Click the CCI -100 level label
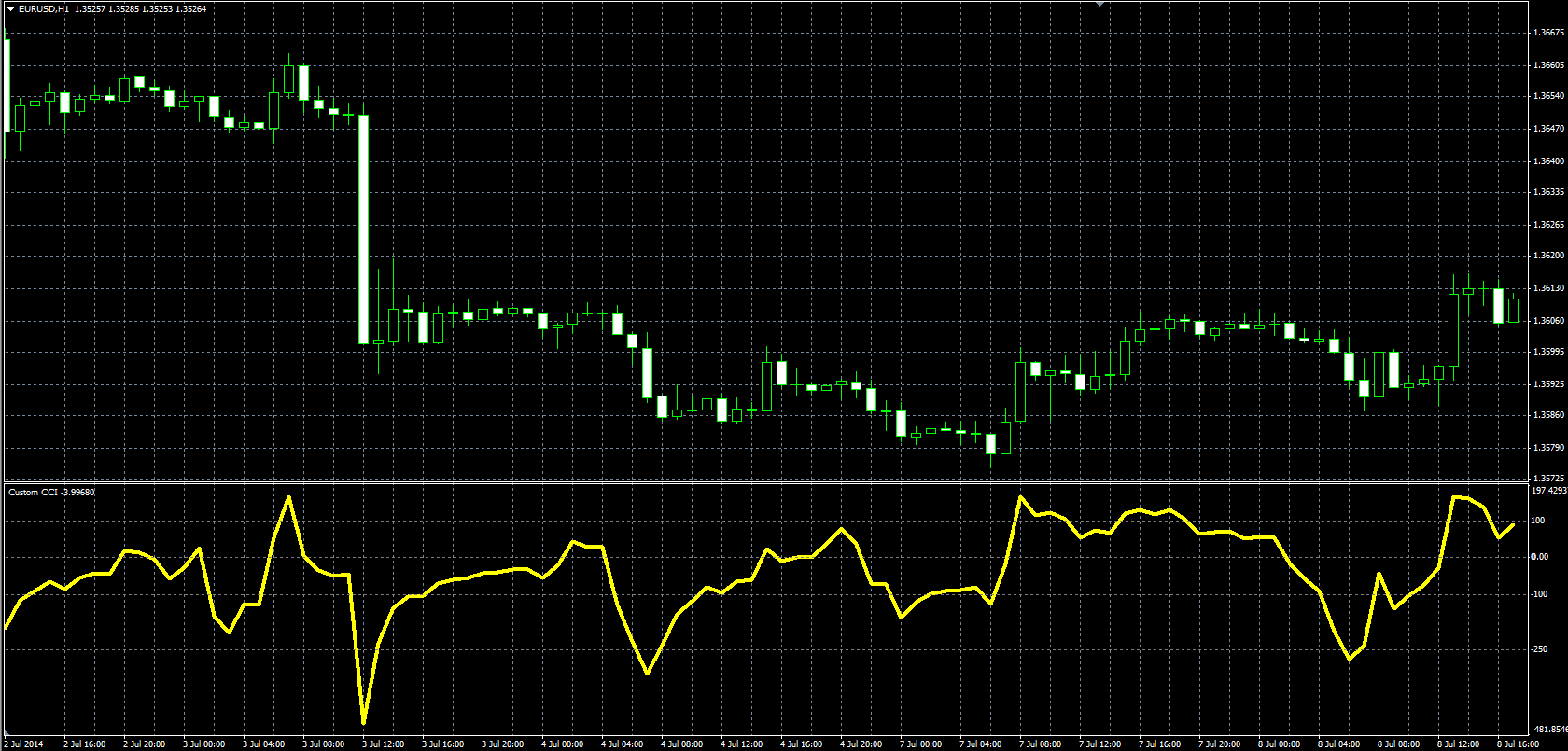The image size is (1568, 751). [1540, 594]
